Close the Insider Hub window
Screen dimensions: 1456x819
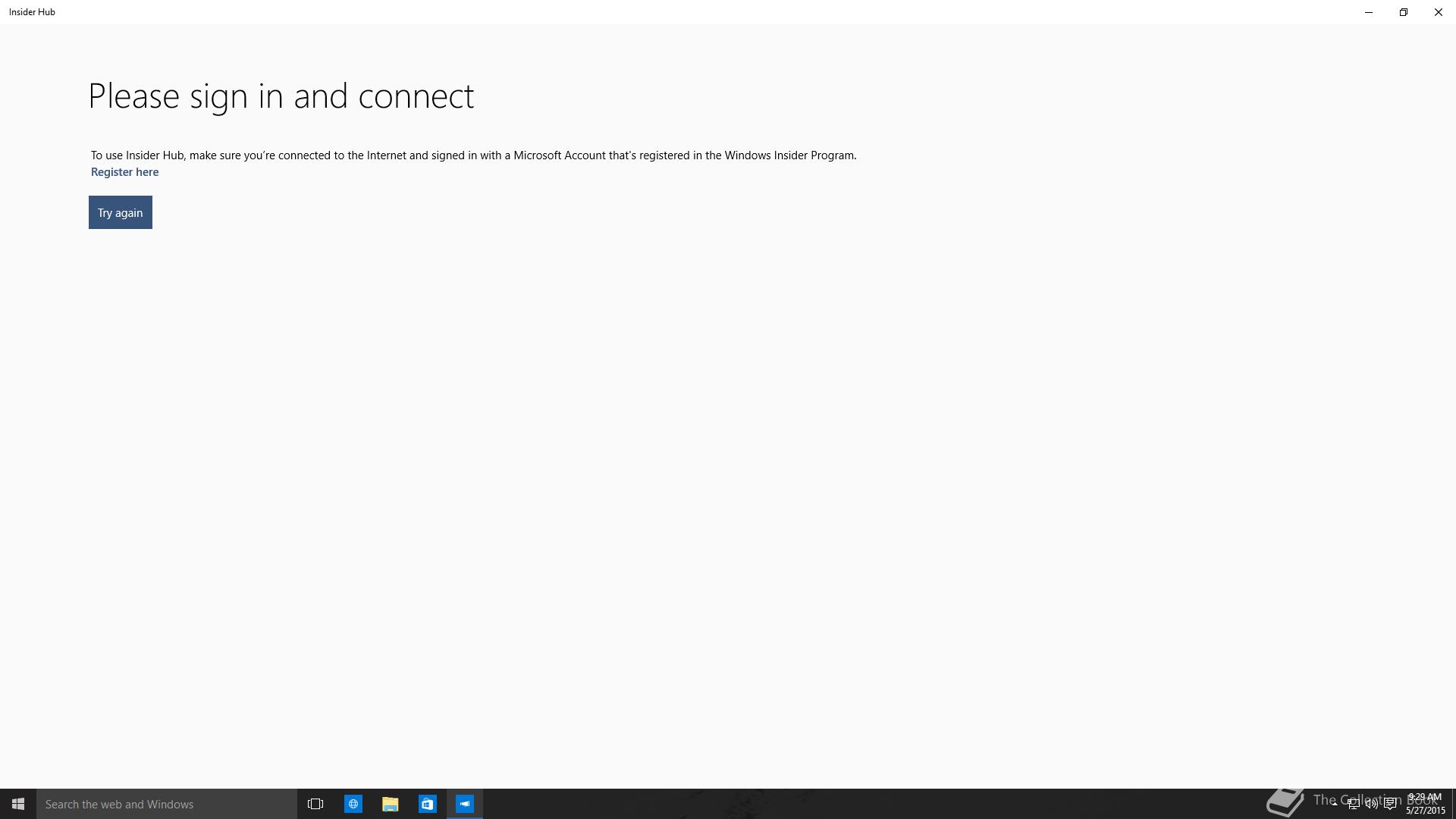(x=1439, y=12)
